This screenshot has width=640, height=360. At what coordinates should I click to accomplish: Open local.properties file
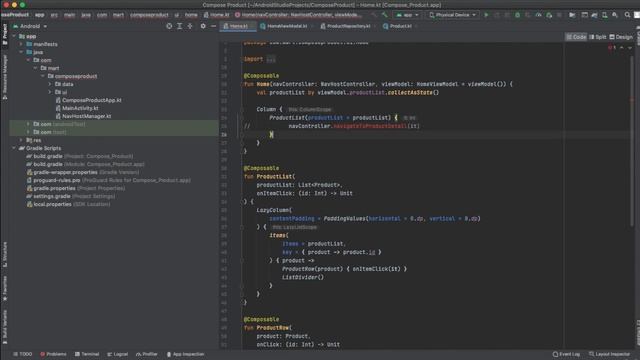click(68, 204)
